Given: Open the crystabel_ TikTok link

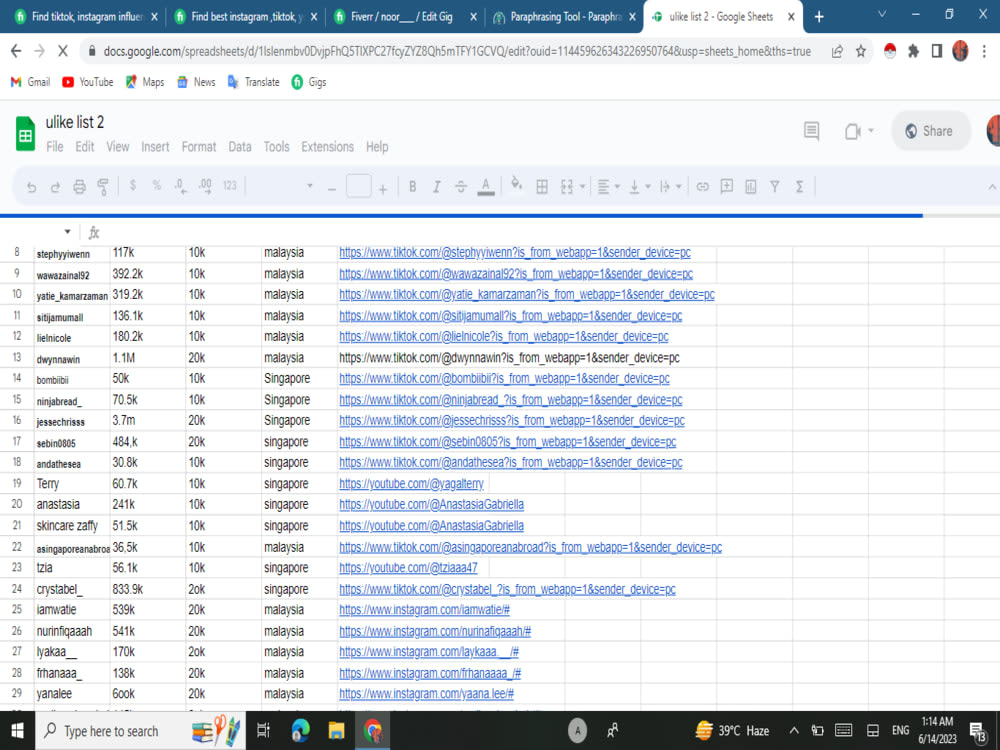Looking at the screenshot, I should [x=507, y=589].
